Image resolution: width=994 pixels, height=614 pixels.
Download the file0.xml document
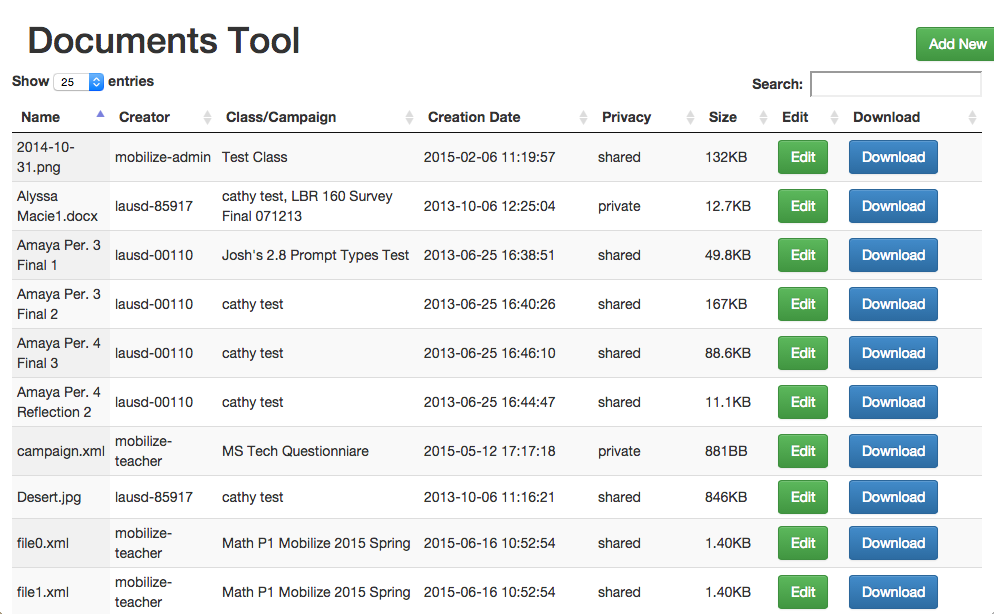[893, 543]
